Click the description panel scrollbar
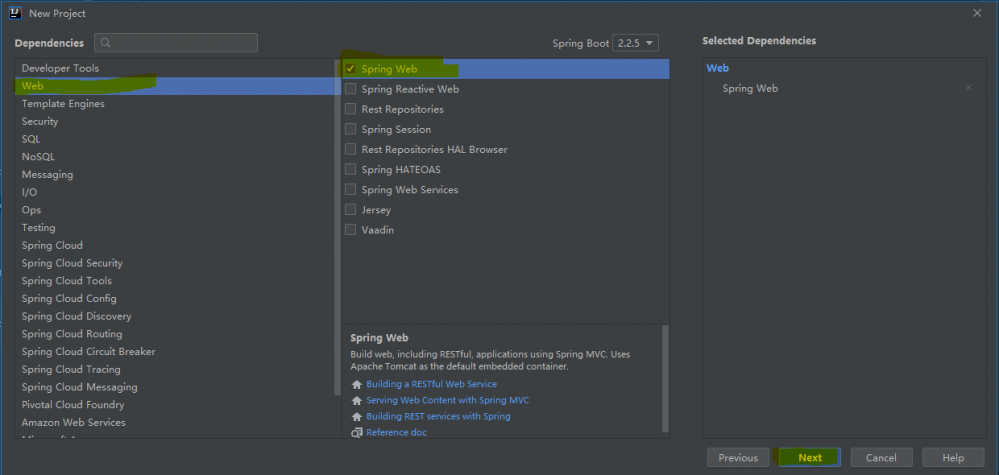The height and width of the screenshot is (475, 999). click(665, 378)
